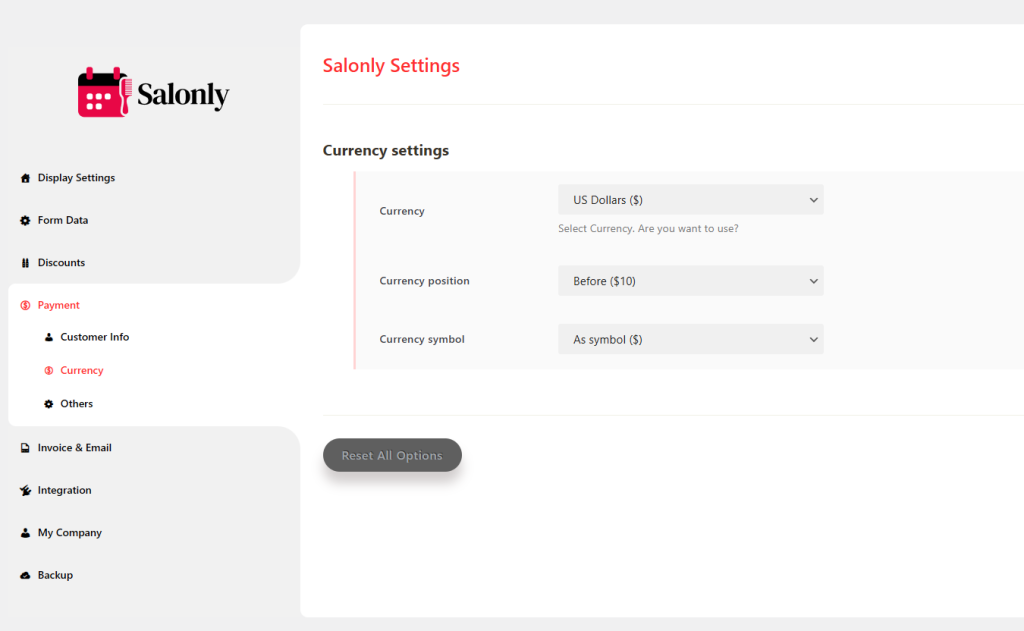1024x631 pixels.
Task: Open the Currency dropdown showing US Dollars
Action: (x=690, y=200)
